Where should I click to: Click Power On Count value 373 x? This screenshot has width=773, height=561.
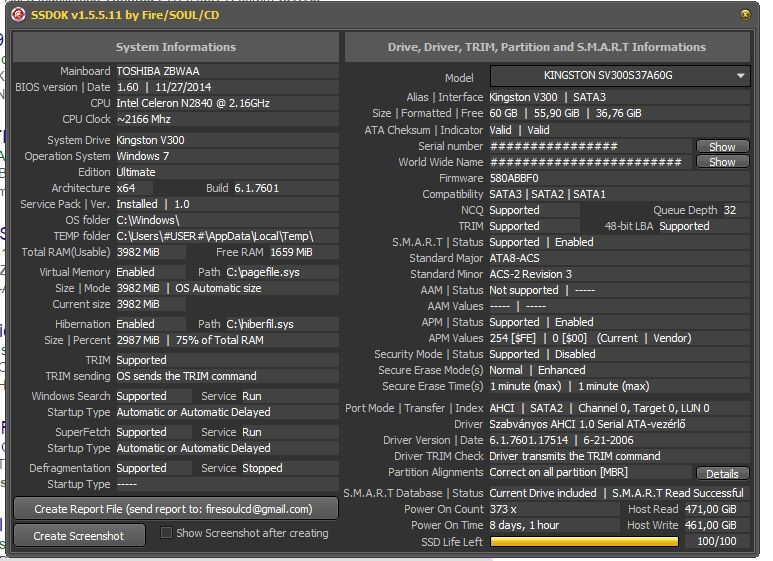(x=503, y=509)
